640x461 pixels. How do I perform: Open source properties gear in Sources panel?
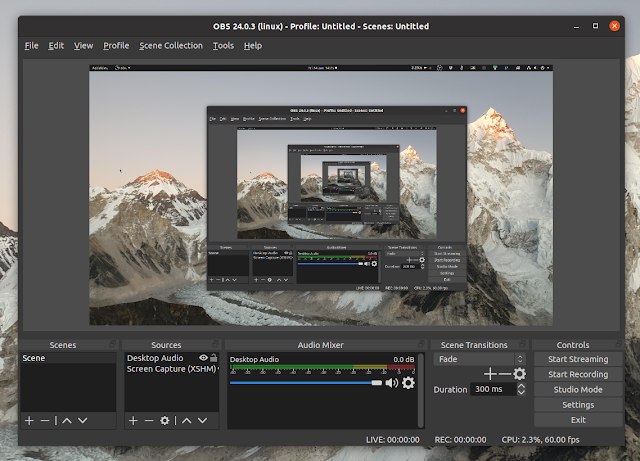point(165,421)
